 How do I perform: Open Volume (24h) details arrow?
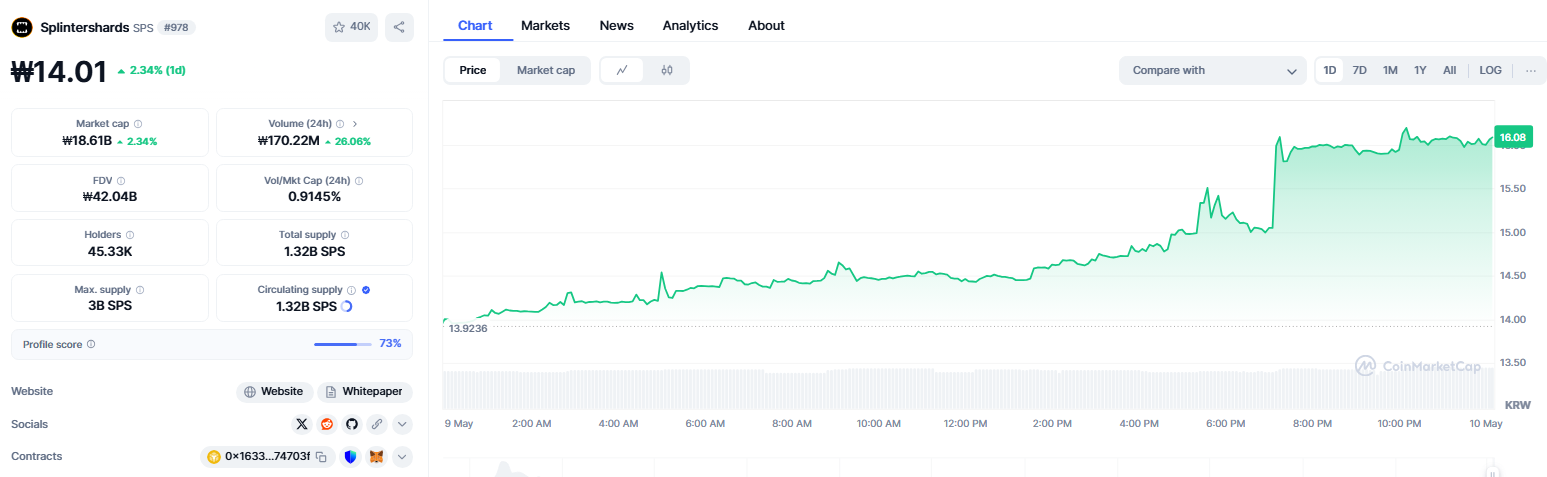(355, 124)
